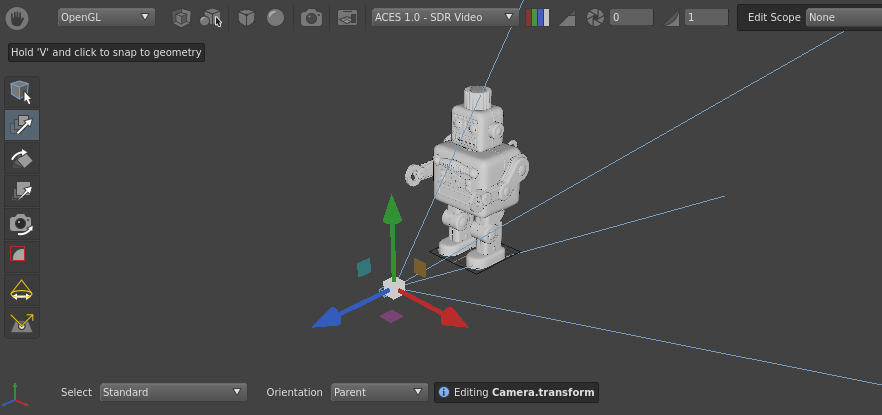Image resolution: width=882 pixels, height=415 pixels.
Task: Toggle the sphere shaded display
Action: [275, 17]
